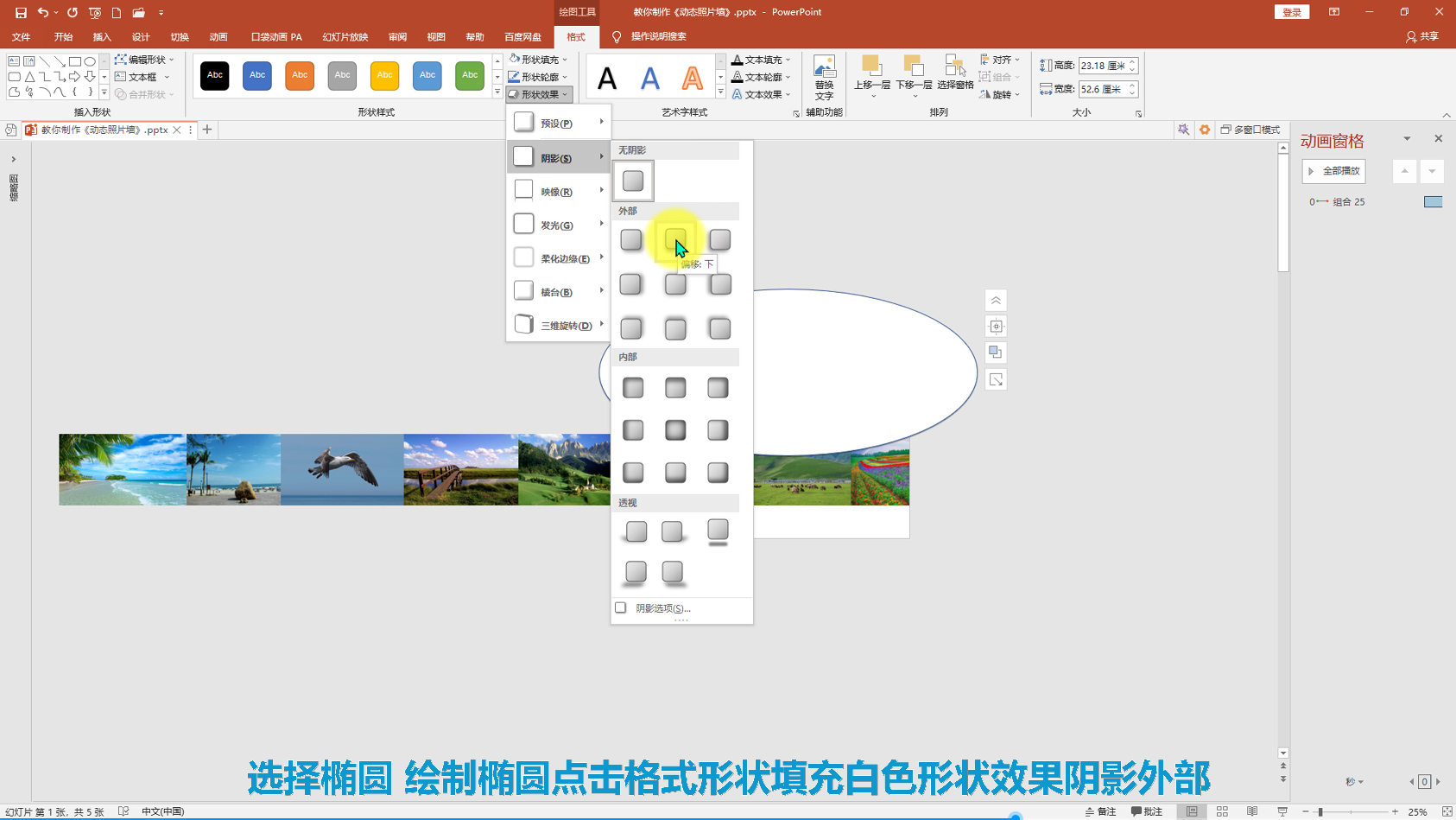Switch to the 动画 ribbon tab
1456x820 pixels.
tap(218, 37)
